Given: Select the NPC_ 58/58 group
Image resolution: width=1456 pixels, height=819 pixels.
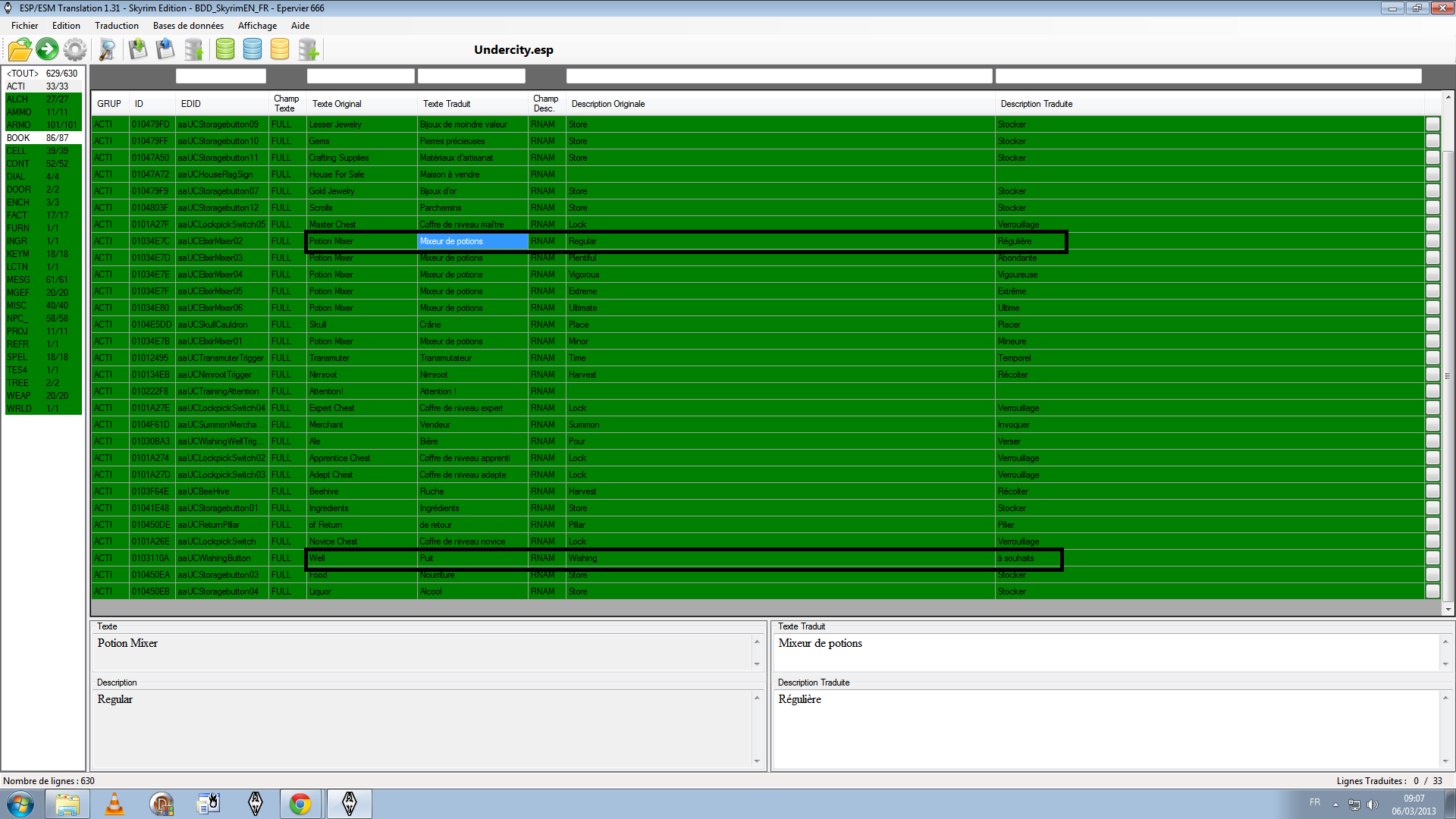Looking at the screenshot, I should pyautogui.click(x=43, y=318).
